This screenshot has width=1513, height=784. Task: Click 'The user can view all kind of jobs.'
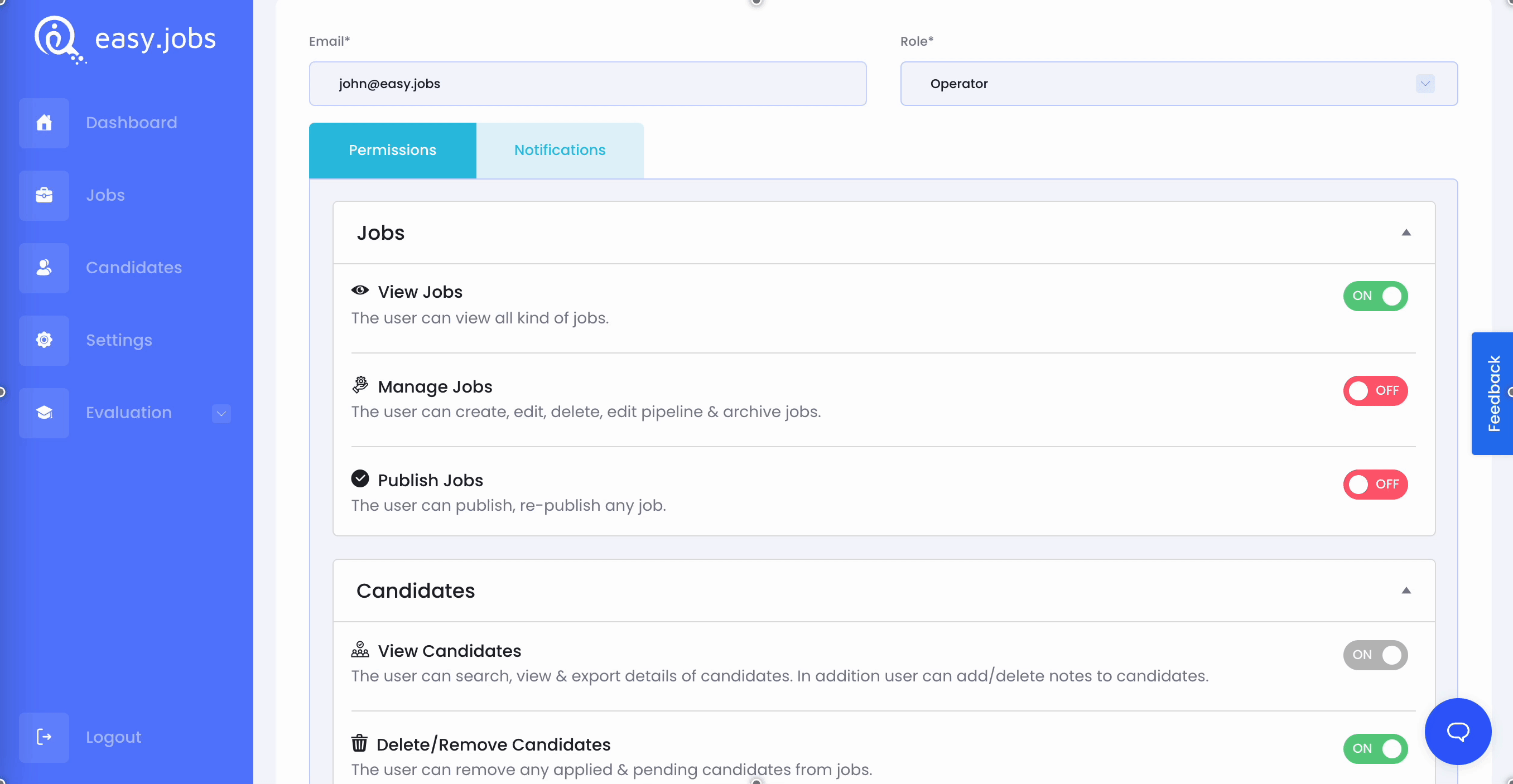point(480,318)
